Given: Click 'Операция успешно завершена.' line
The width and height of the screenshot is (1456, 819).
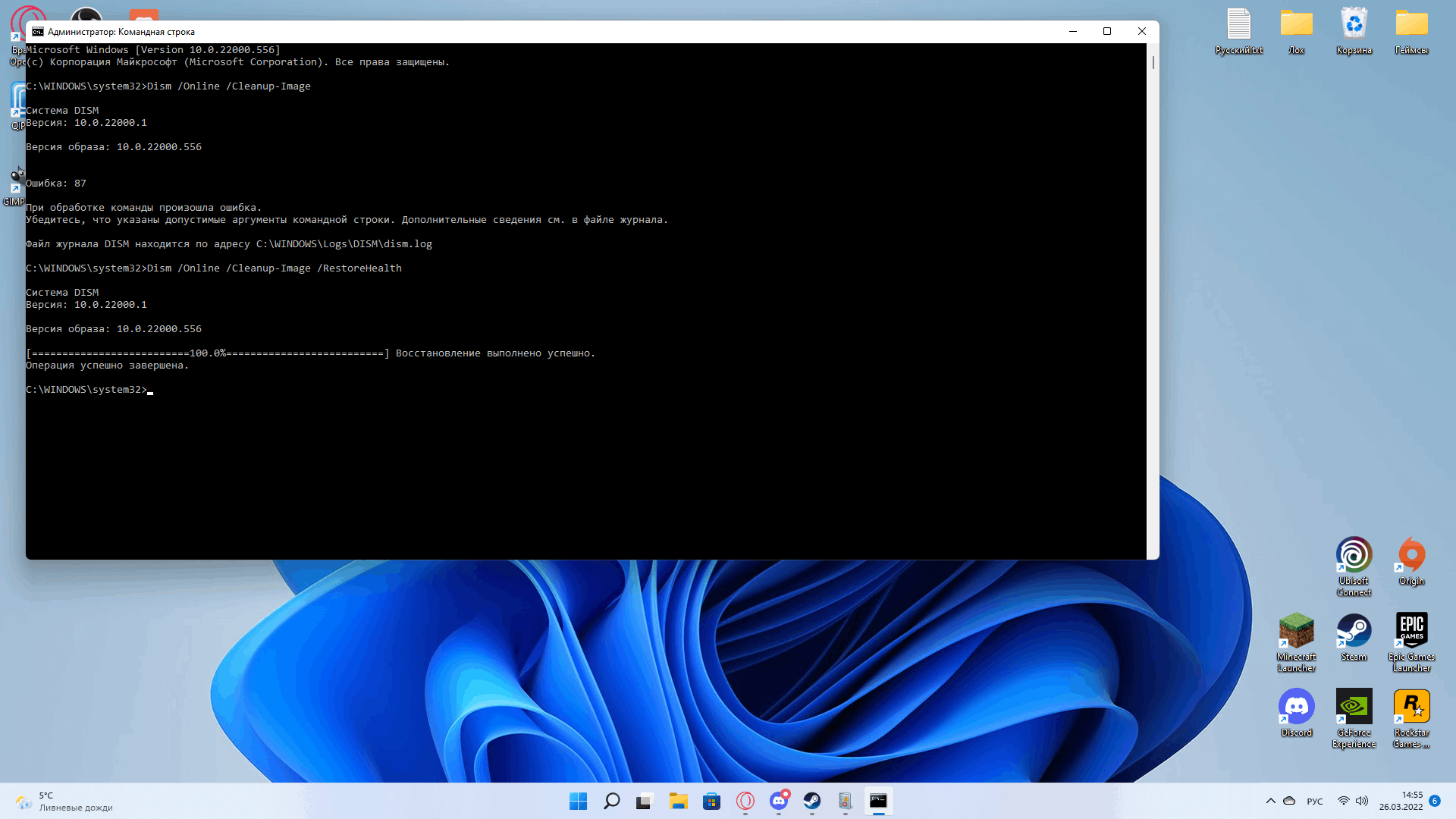Looking at the screenshot, I should coord(107,366).
